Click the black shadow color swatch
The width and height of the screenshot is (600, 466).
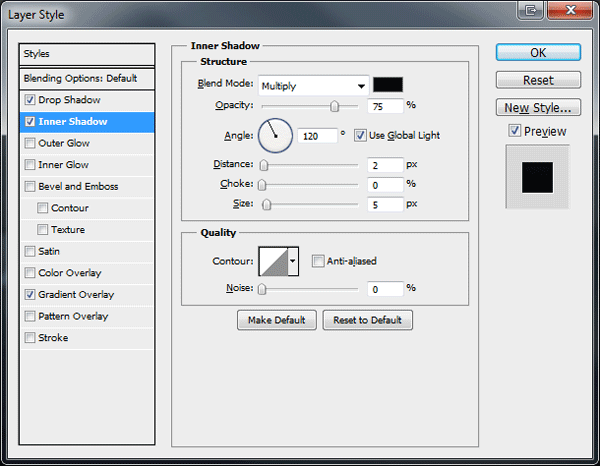[x=388, y=85]
